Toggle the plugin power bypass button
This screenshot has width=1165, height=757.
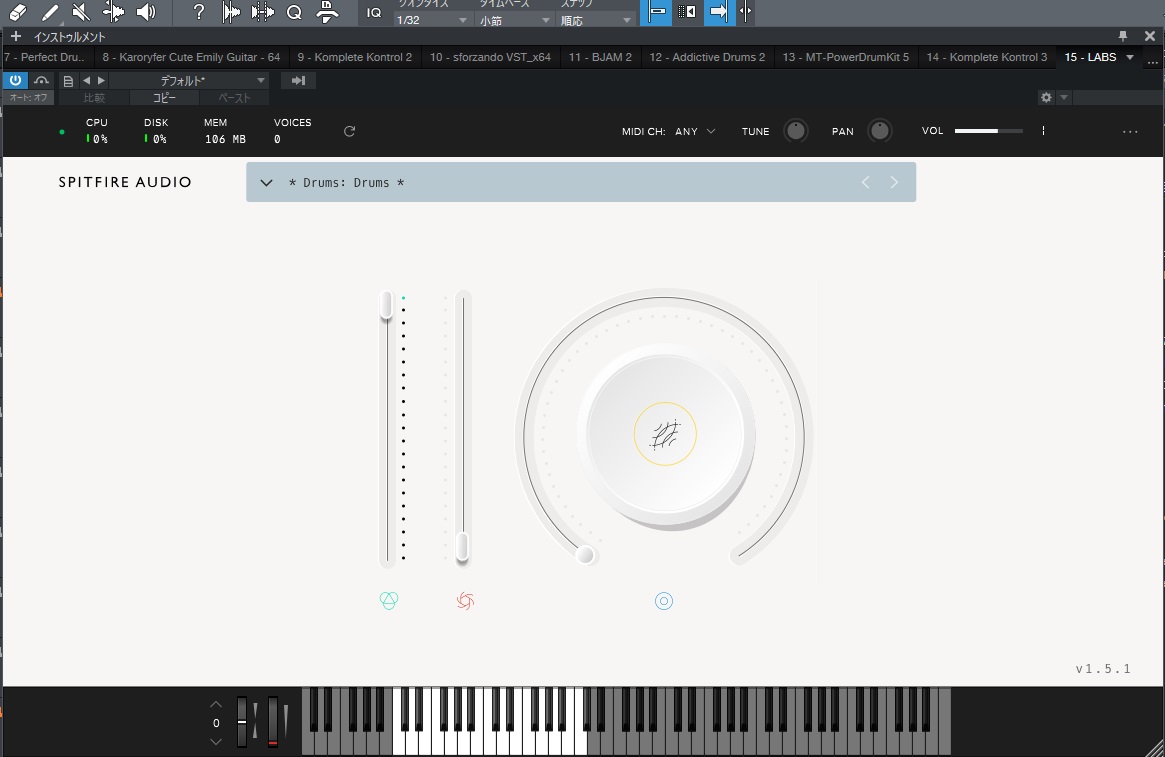click(x=15, y=80)
